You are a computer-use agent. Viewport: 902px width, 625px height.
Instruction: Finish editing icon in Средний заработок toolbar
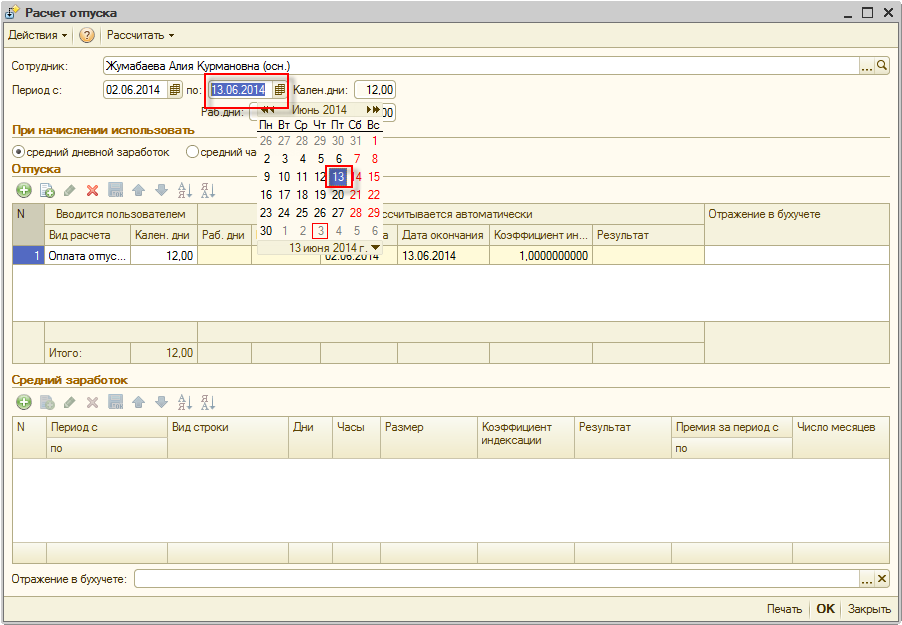(x=116, y=402)
